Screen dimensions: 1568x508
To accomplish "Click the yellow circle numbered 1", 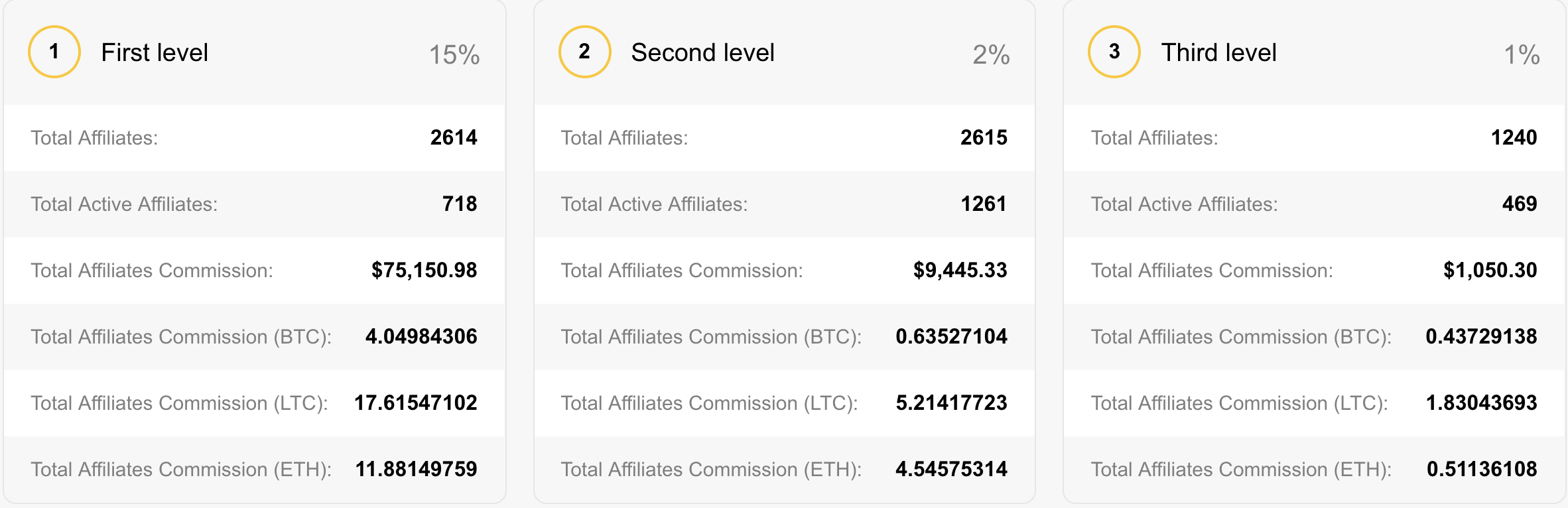I will coord(54,52).
